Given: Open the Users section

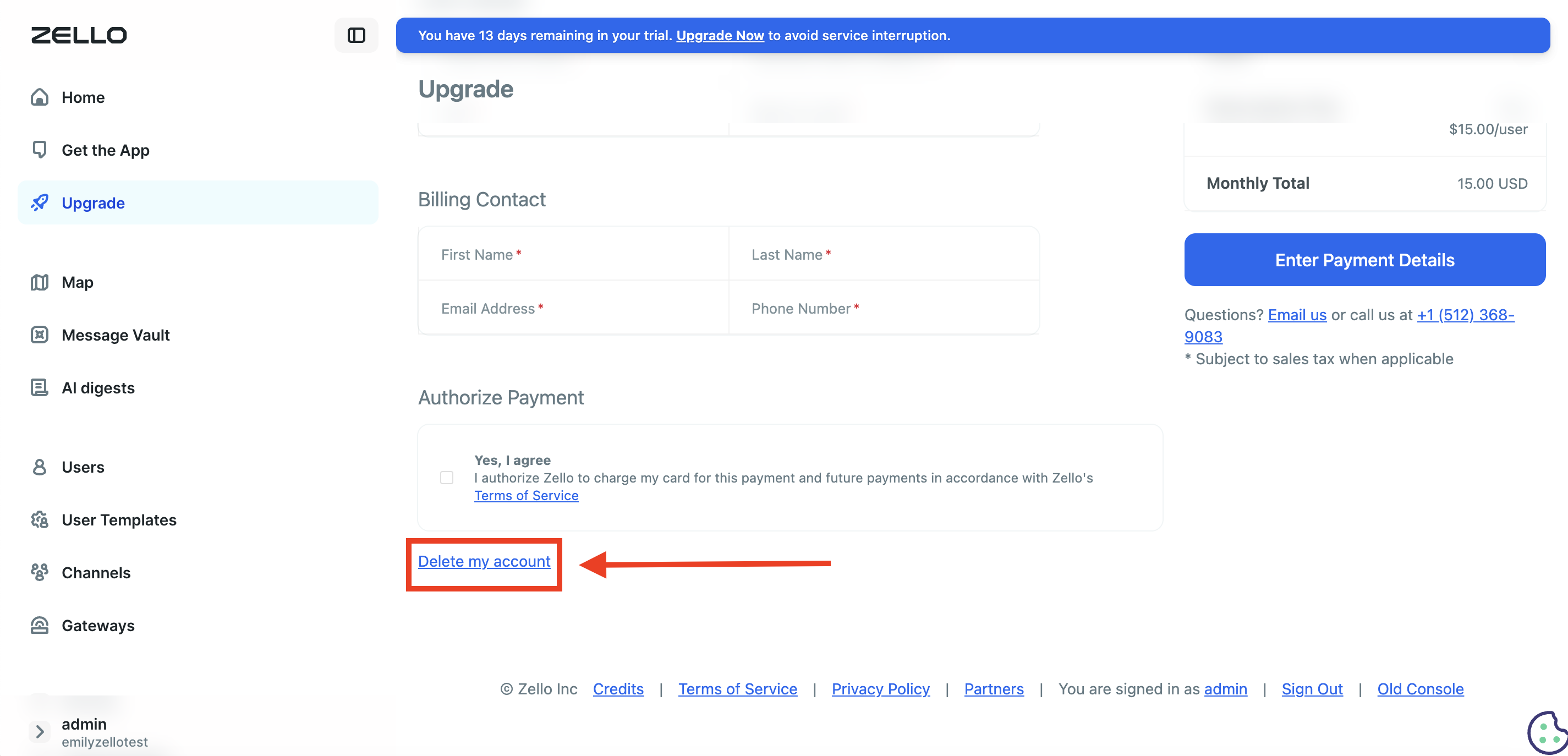Looking at the screenshot, I should pyautogui.click(x=199, y=467).
